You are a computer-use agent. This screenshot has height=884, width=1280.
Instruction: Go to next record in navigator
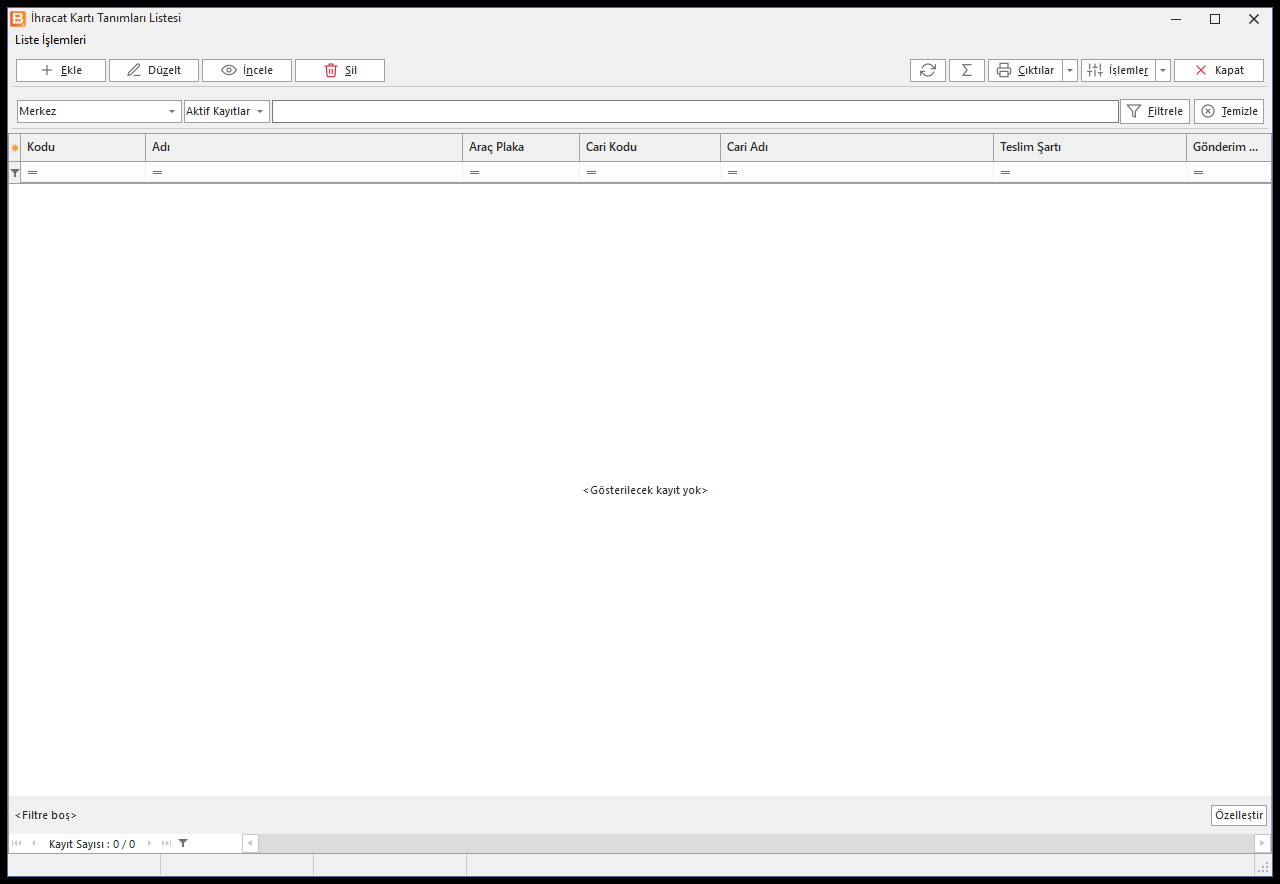[x=150, y=843]
